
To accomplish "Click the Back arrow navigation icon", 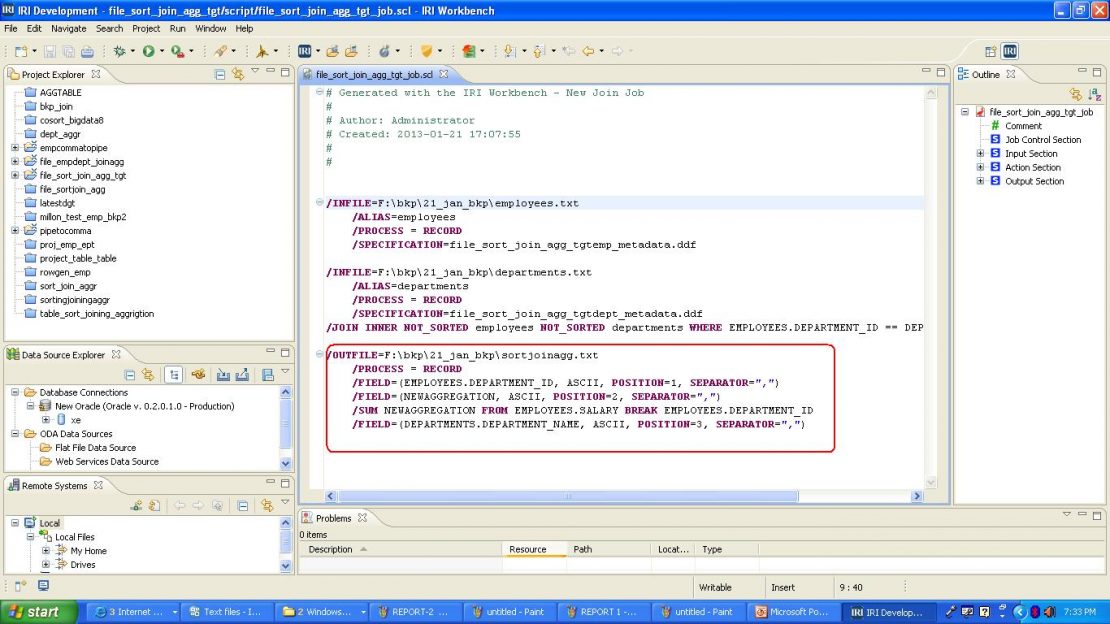I will (588, 51).
